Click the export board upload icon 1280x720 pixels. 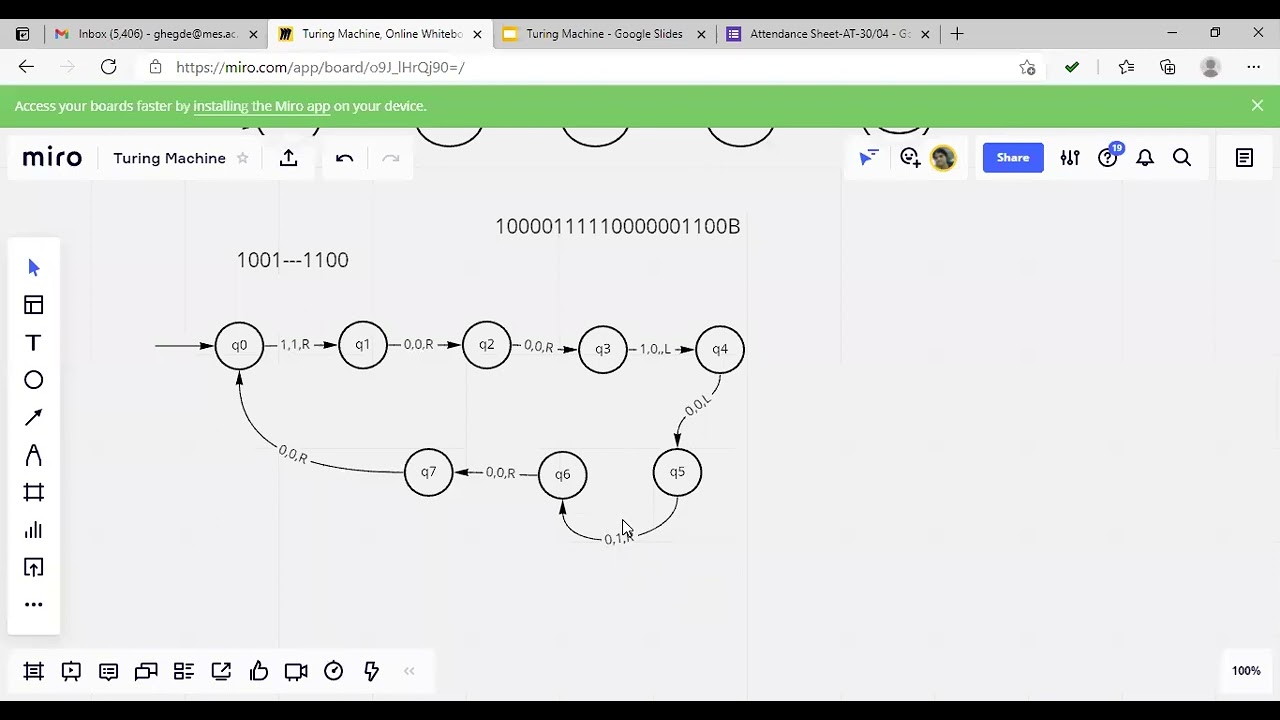pos(289,158)
